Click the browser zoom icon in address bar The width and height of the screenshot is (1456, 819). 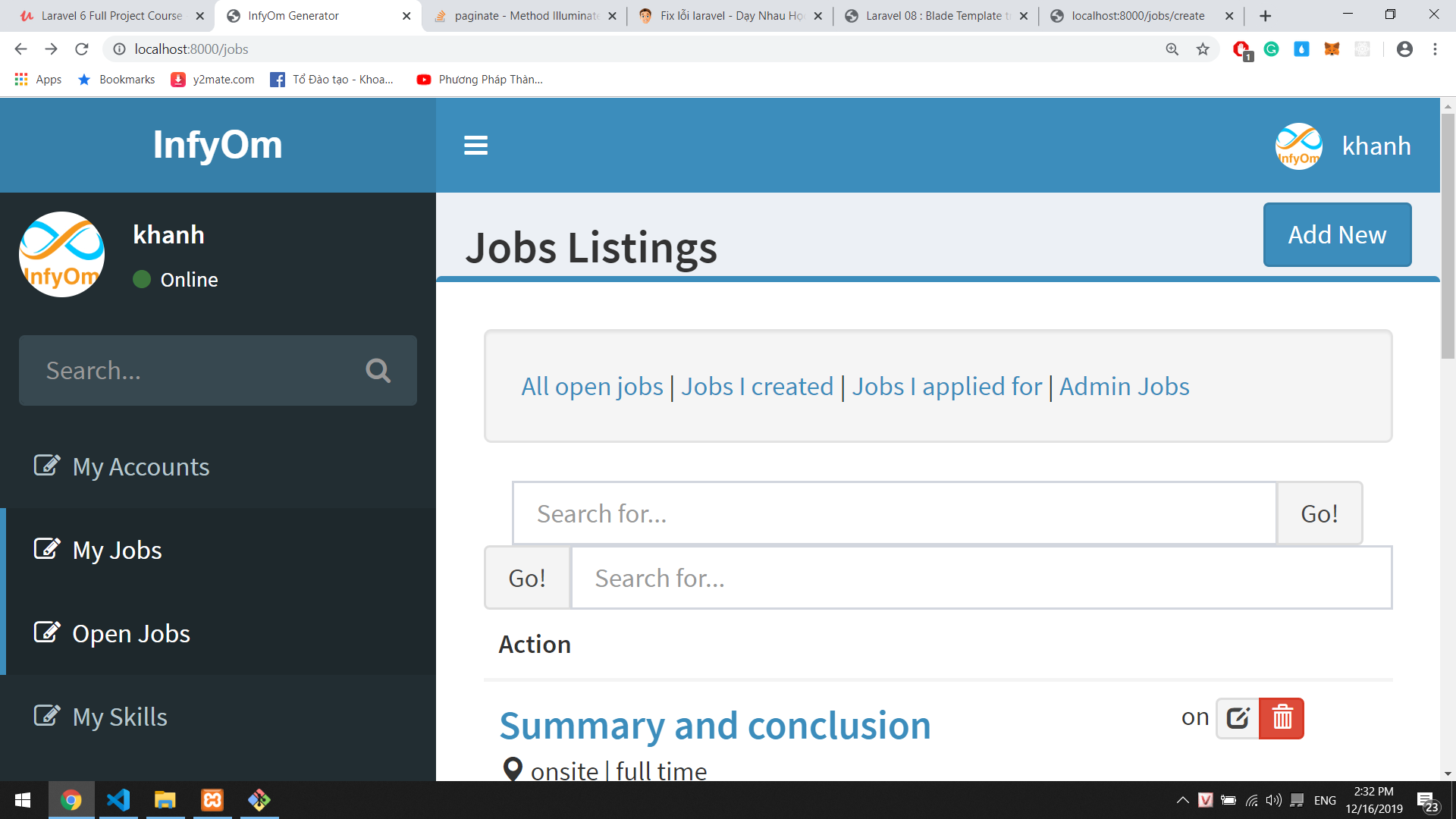click(x=1172, y=49)
